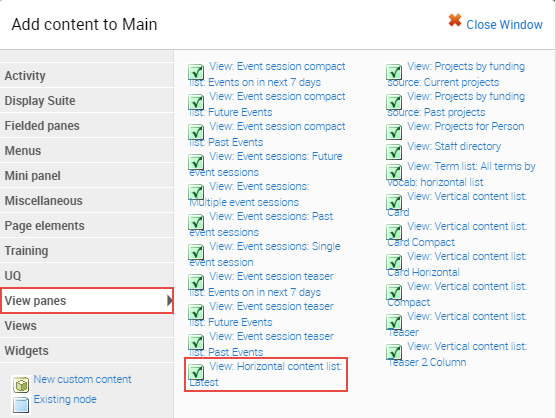This screenshot has width=556, height=418.
Task: Click the New custom content link
Action: tap(82, 379)
